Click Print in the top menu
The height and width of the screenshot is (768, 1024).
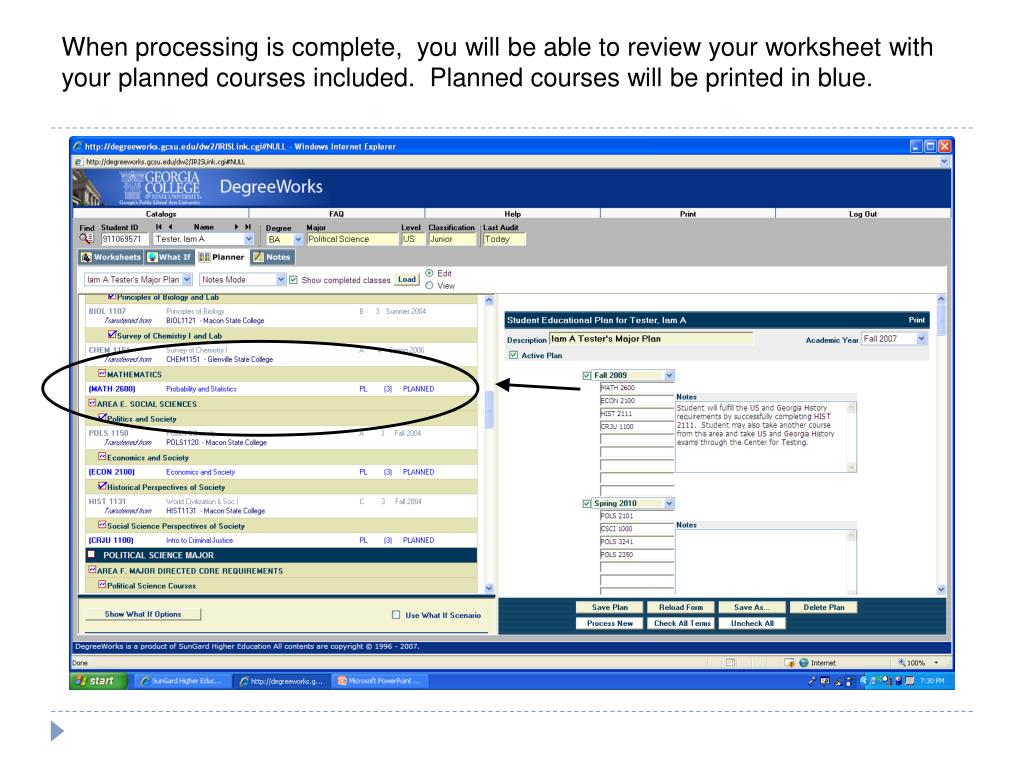(688, 214)
